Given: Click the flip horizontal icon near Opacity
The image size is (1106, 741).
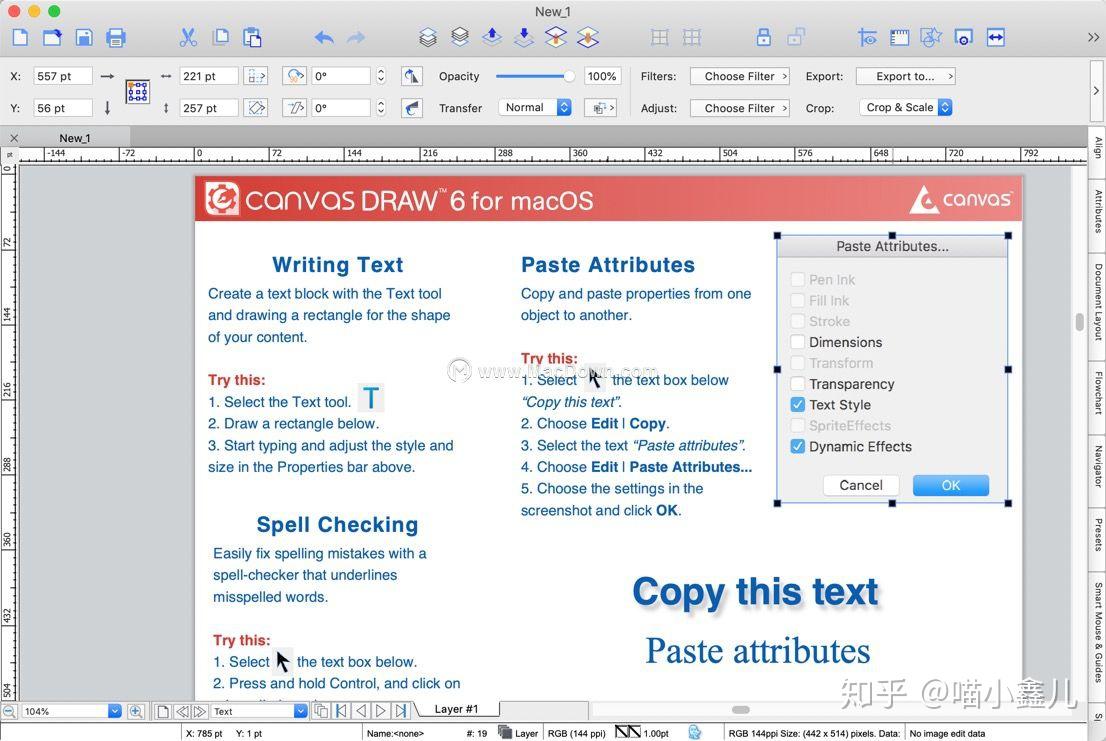Looking at the screenshot, I should click(411, 76).
